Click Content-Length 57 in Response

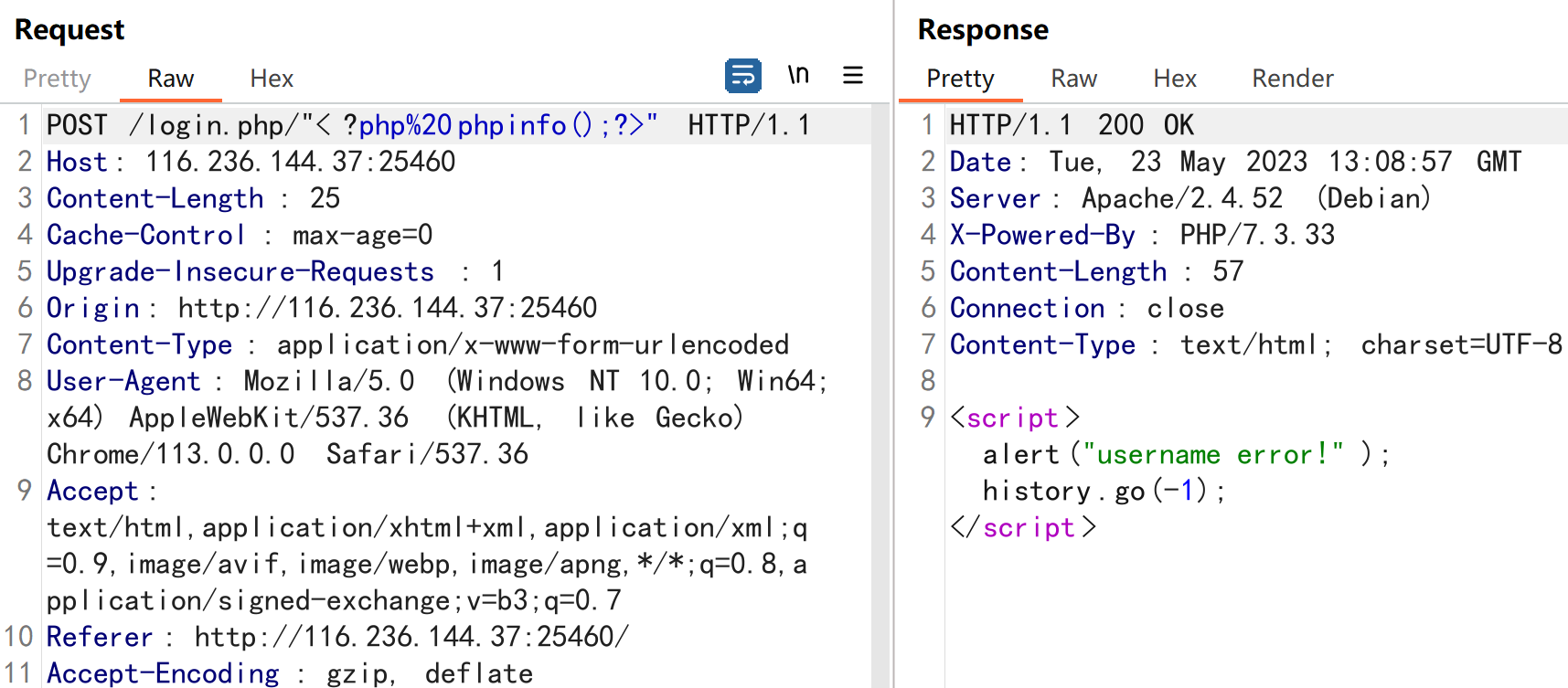[1096, 271]
